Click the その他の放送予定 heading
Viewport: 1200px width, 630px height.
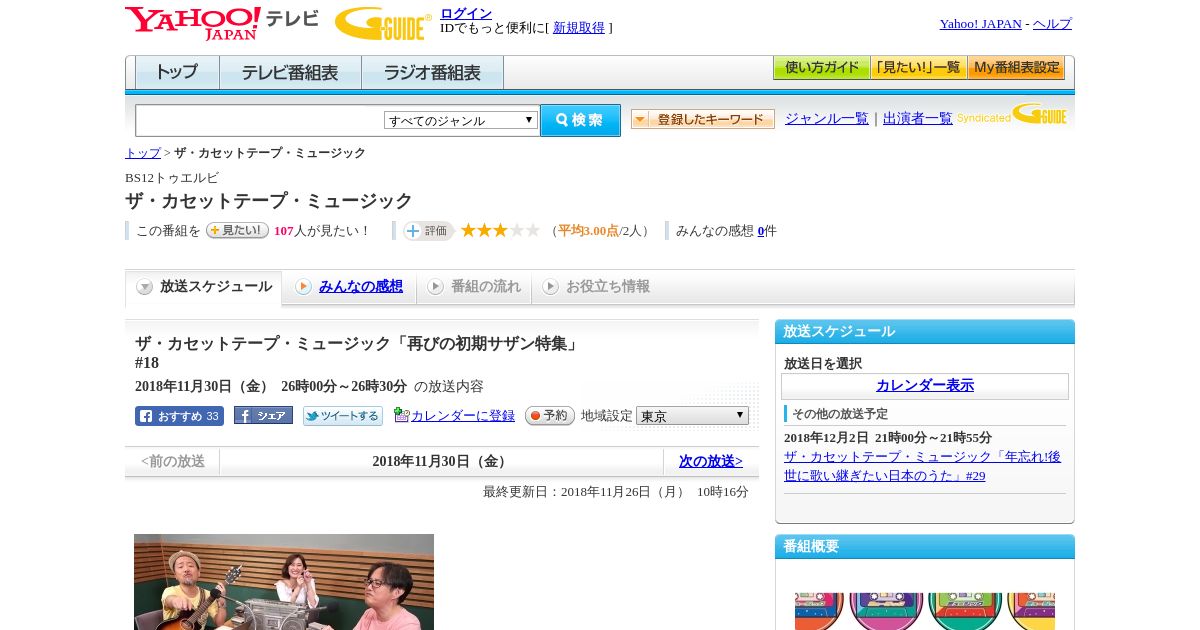(840, 414)
